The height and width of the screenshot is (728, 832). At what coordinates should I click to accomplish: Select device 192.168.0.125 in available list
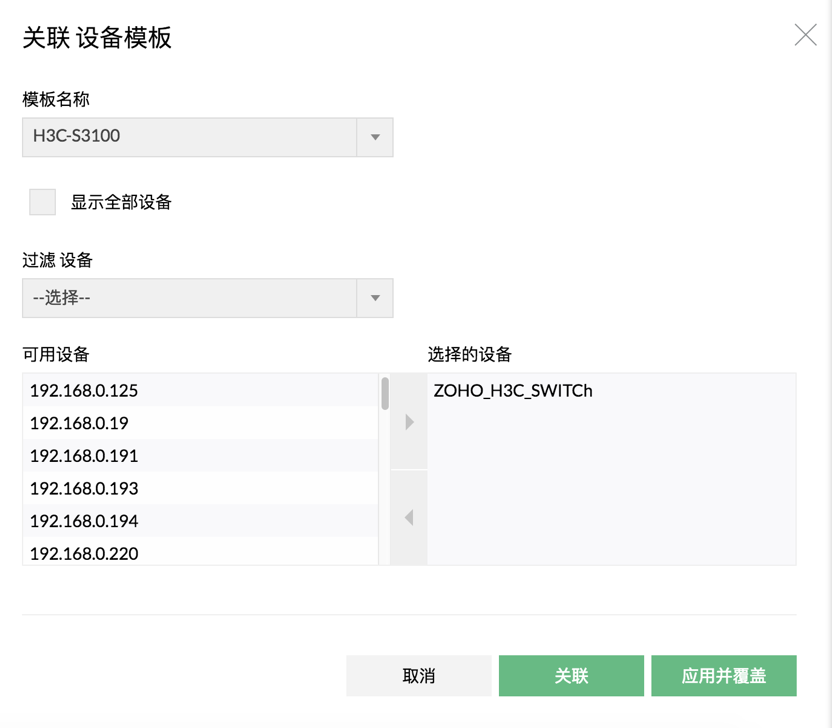click(x=200, y=391)
